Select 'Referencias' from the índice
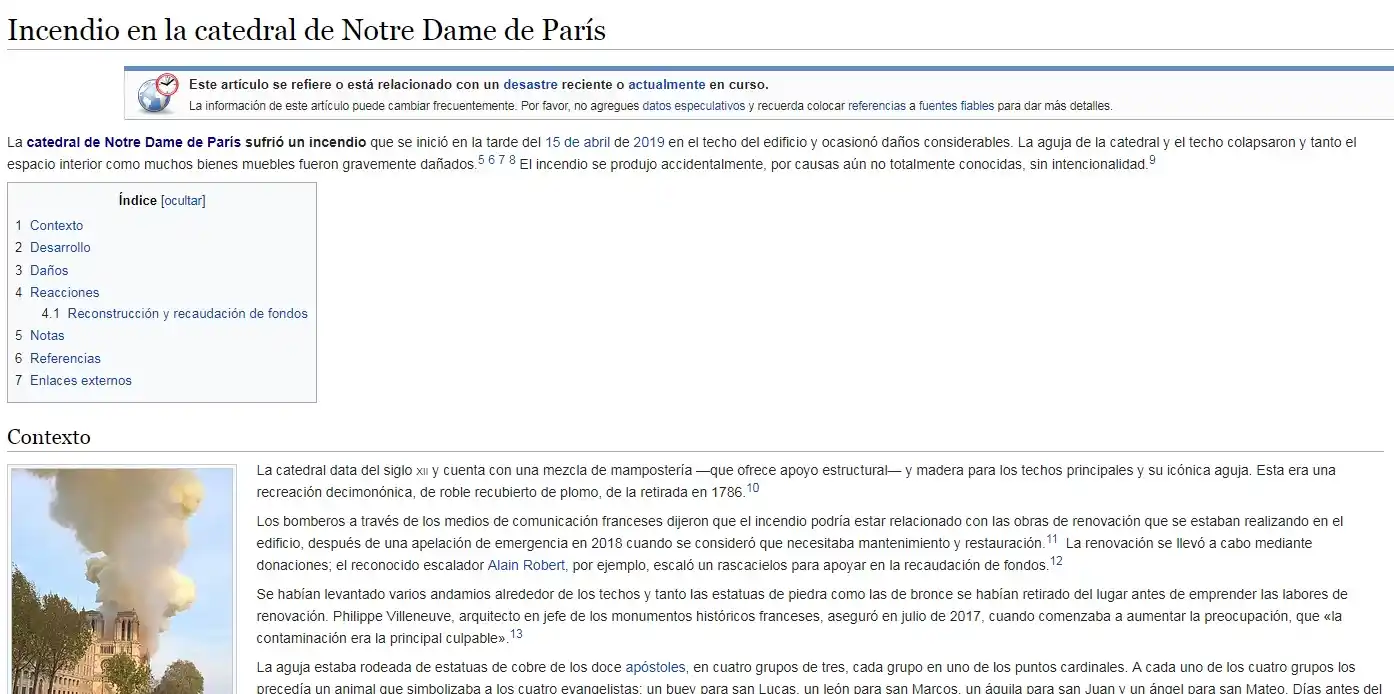Viewport: 1394px width, 694px height. [x=65, y=358]
